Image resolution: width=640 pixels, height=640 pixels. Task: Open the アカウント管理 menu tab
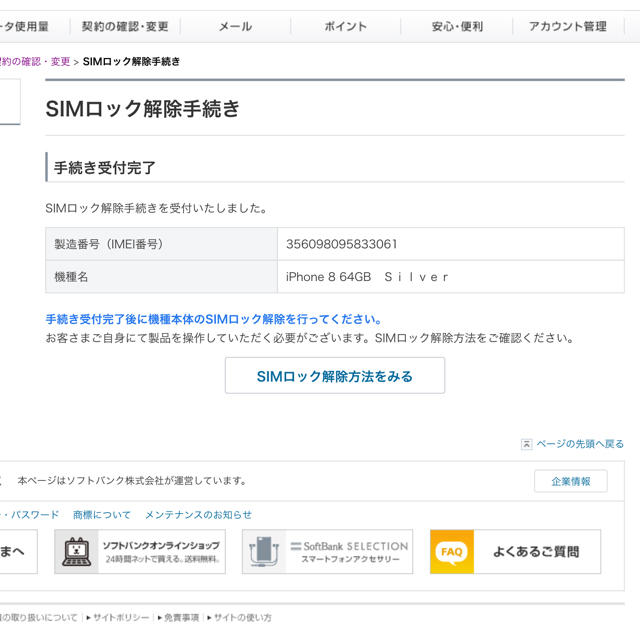tap(568, 27)
